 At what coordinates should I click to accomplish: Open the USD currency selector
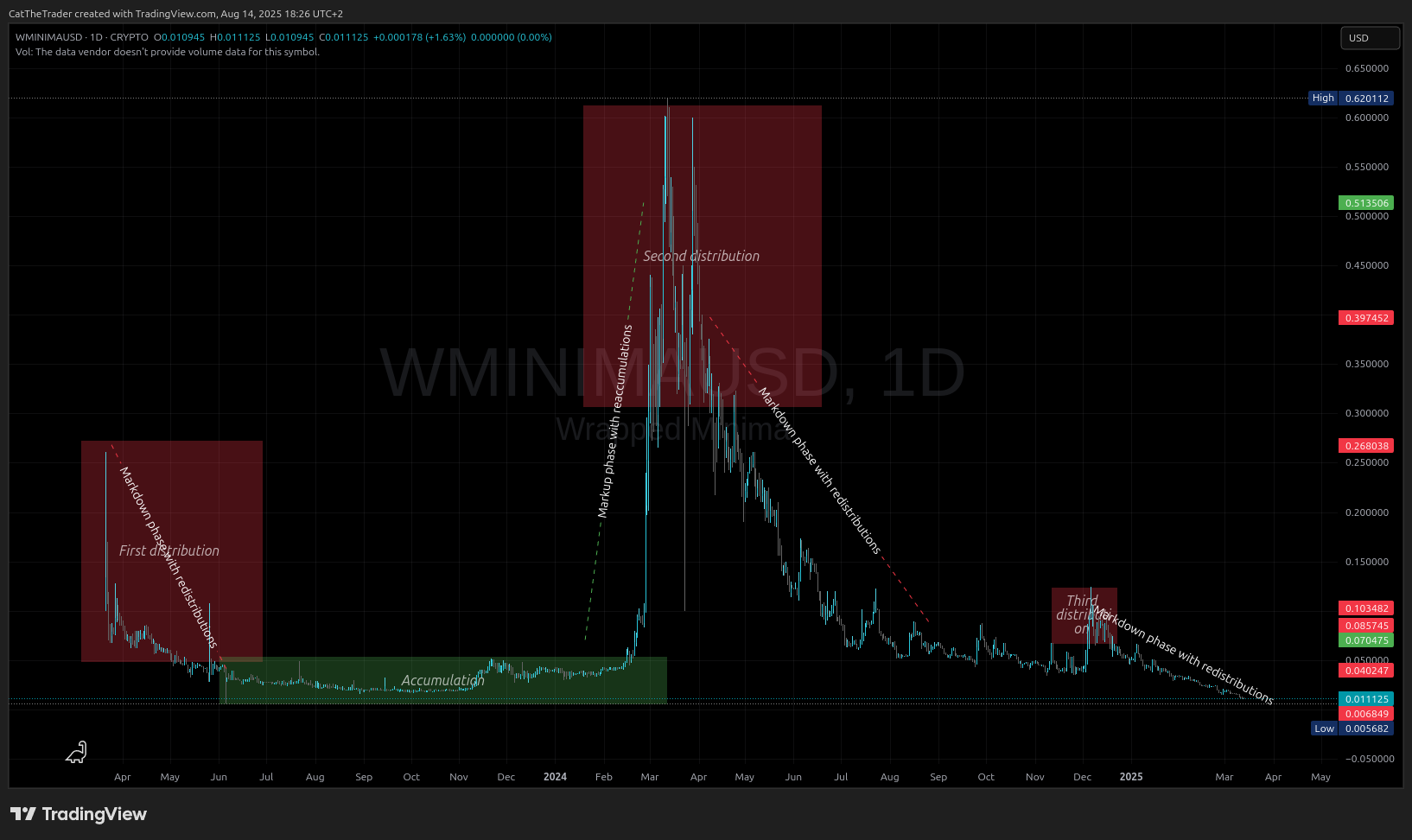(x=1370, y=38)
